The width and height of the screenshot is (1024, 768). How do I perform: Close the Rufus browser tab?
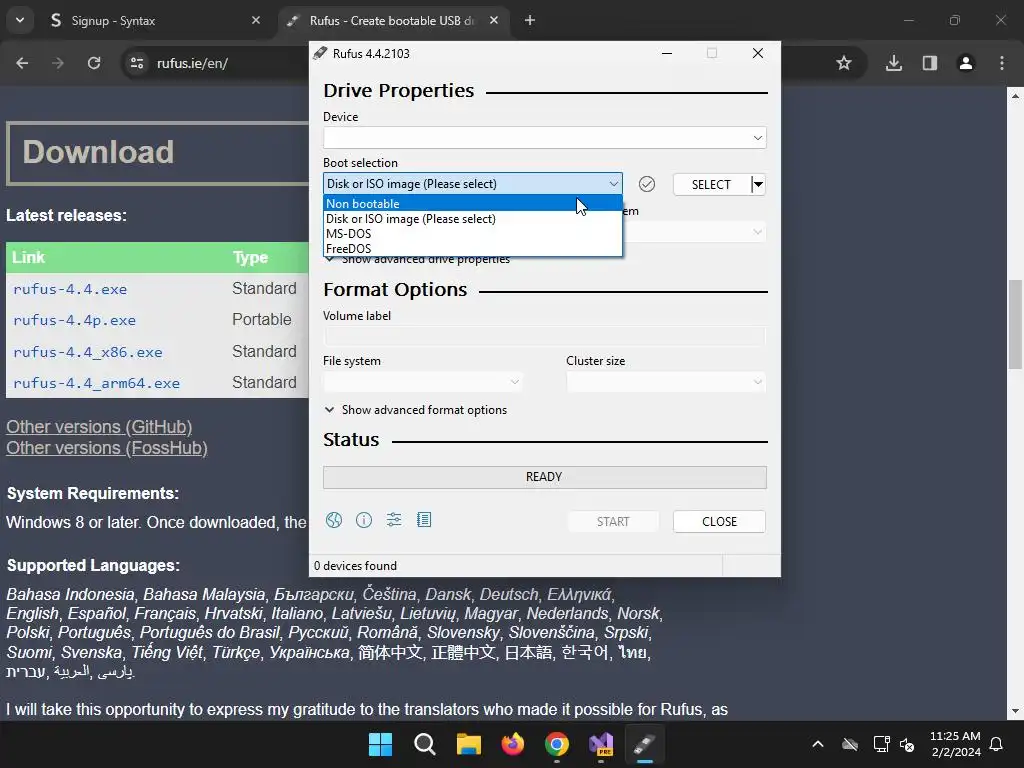tap(494, 21)
